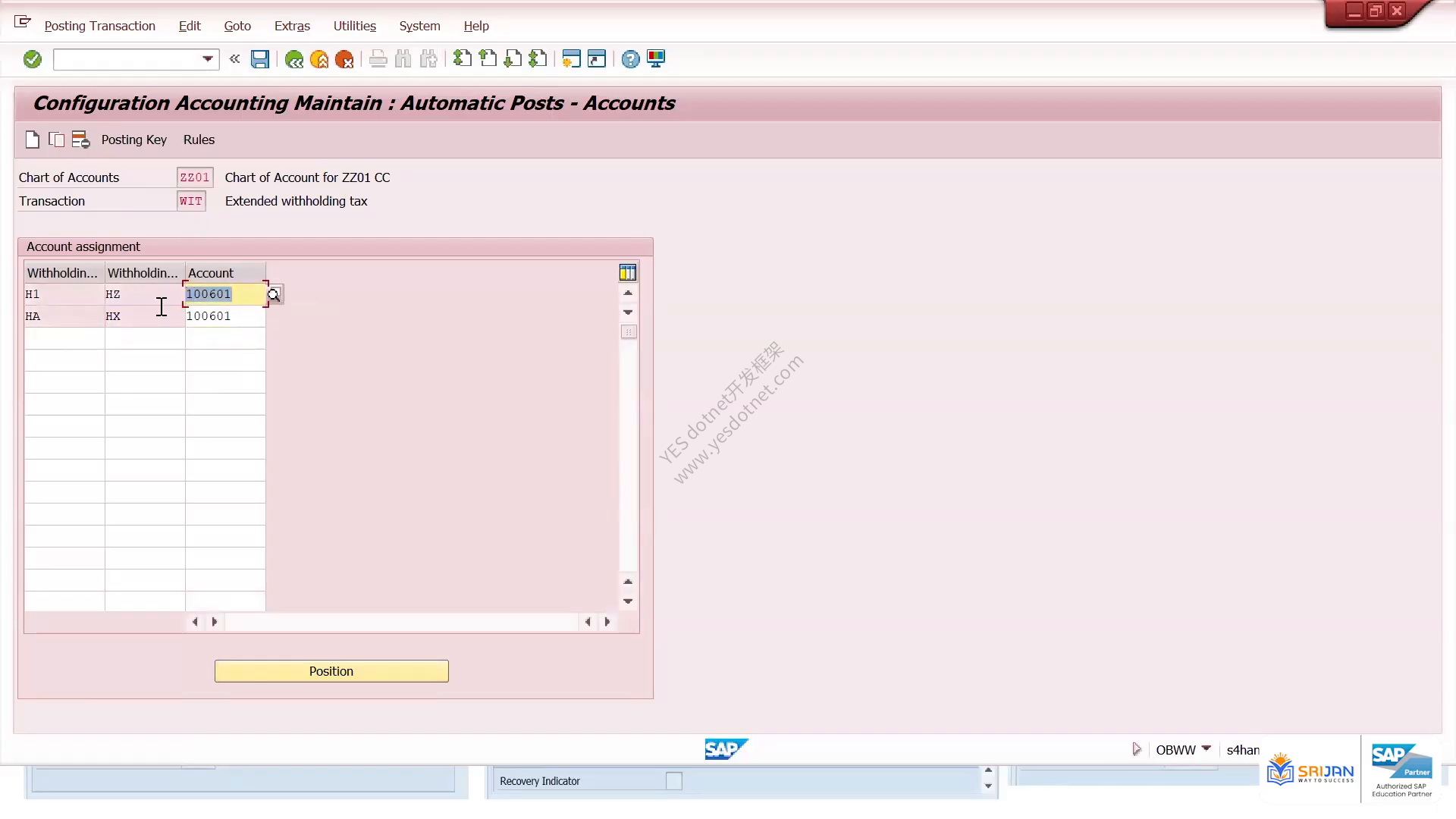This screenshot has width=1456, height=819.
Task: Select the second row Account cell 100601
Action: (225, 316)
